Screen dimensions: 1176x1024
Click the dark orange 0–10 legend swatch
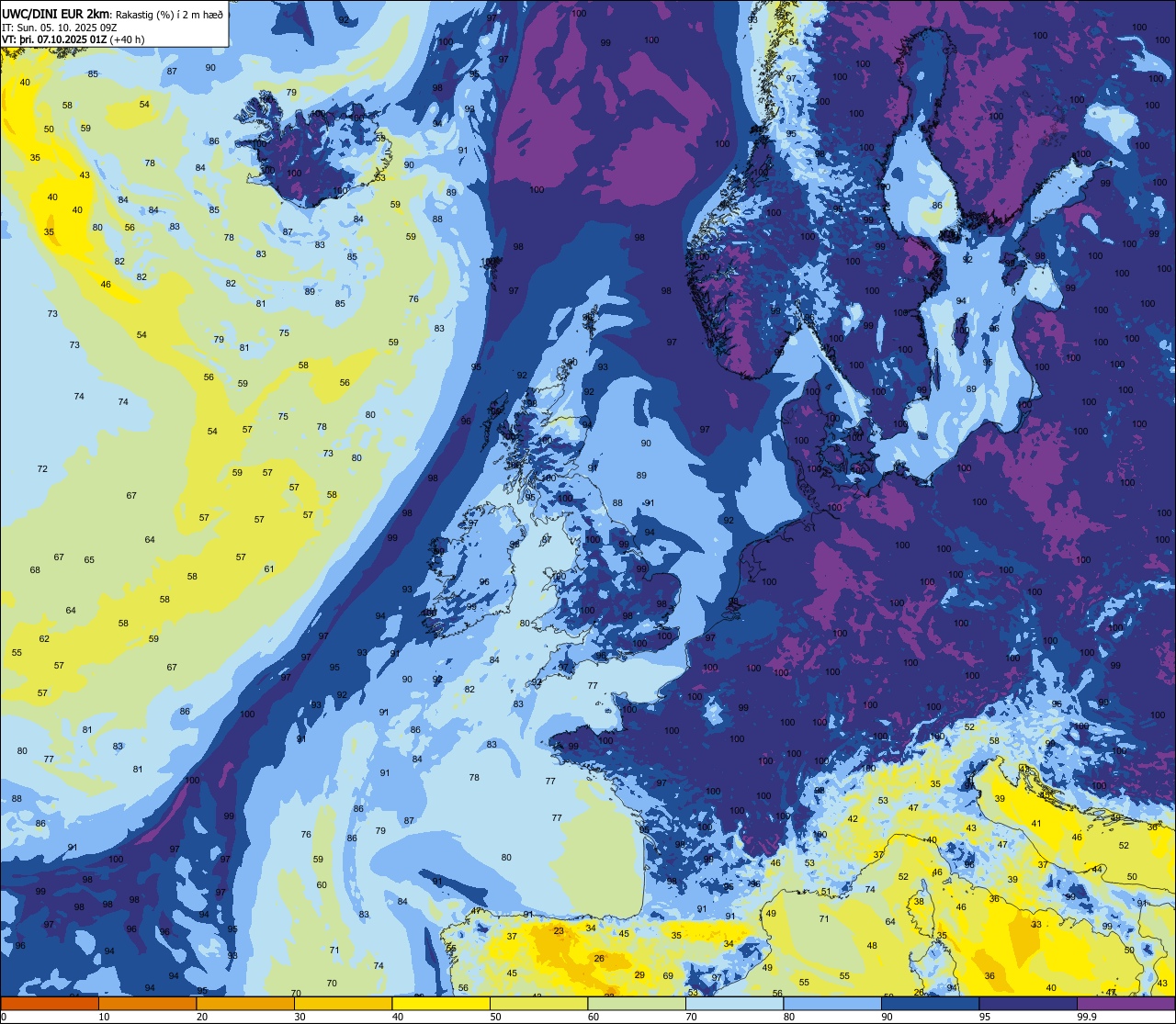tap(50, 1003)
